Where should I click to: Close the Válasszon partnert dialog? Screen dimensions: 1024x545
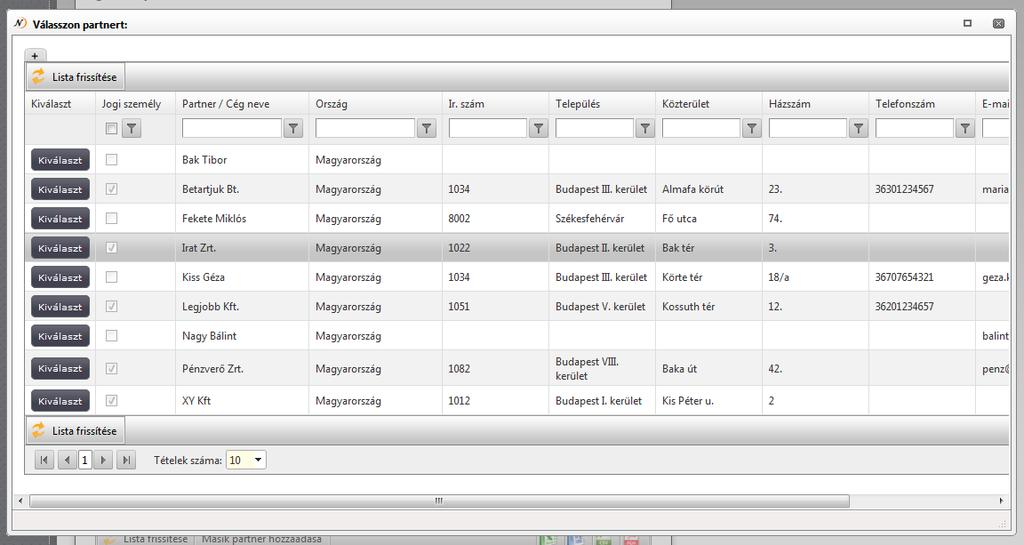point(999,23)
